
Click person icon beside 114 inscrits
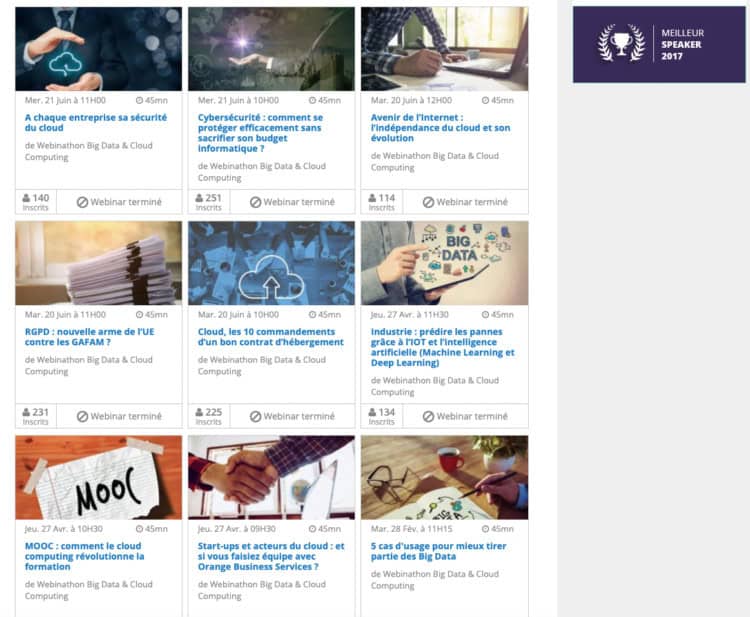[x=372, y=198]
